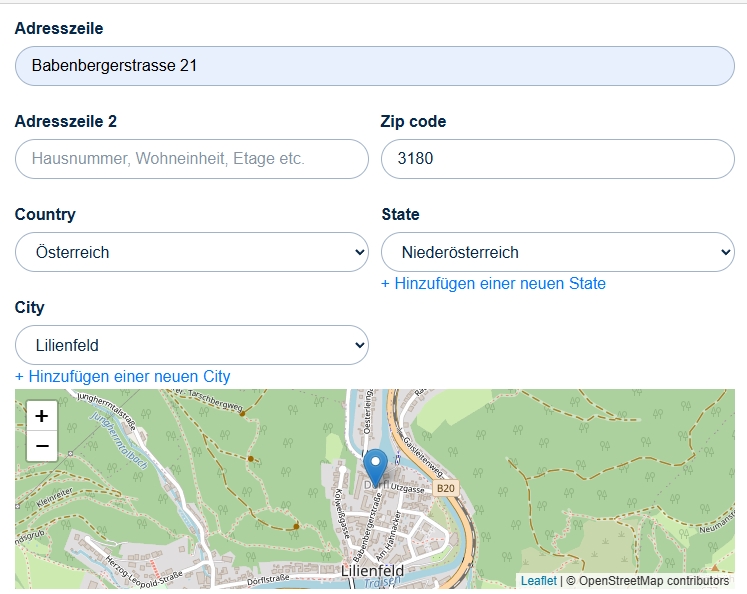Image resolution: width=747 pixels, height=594 pixels.
Task: Open the Leaflet attribution link
Action: 538,580
